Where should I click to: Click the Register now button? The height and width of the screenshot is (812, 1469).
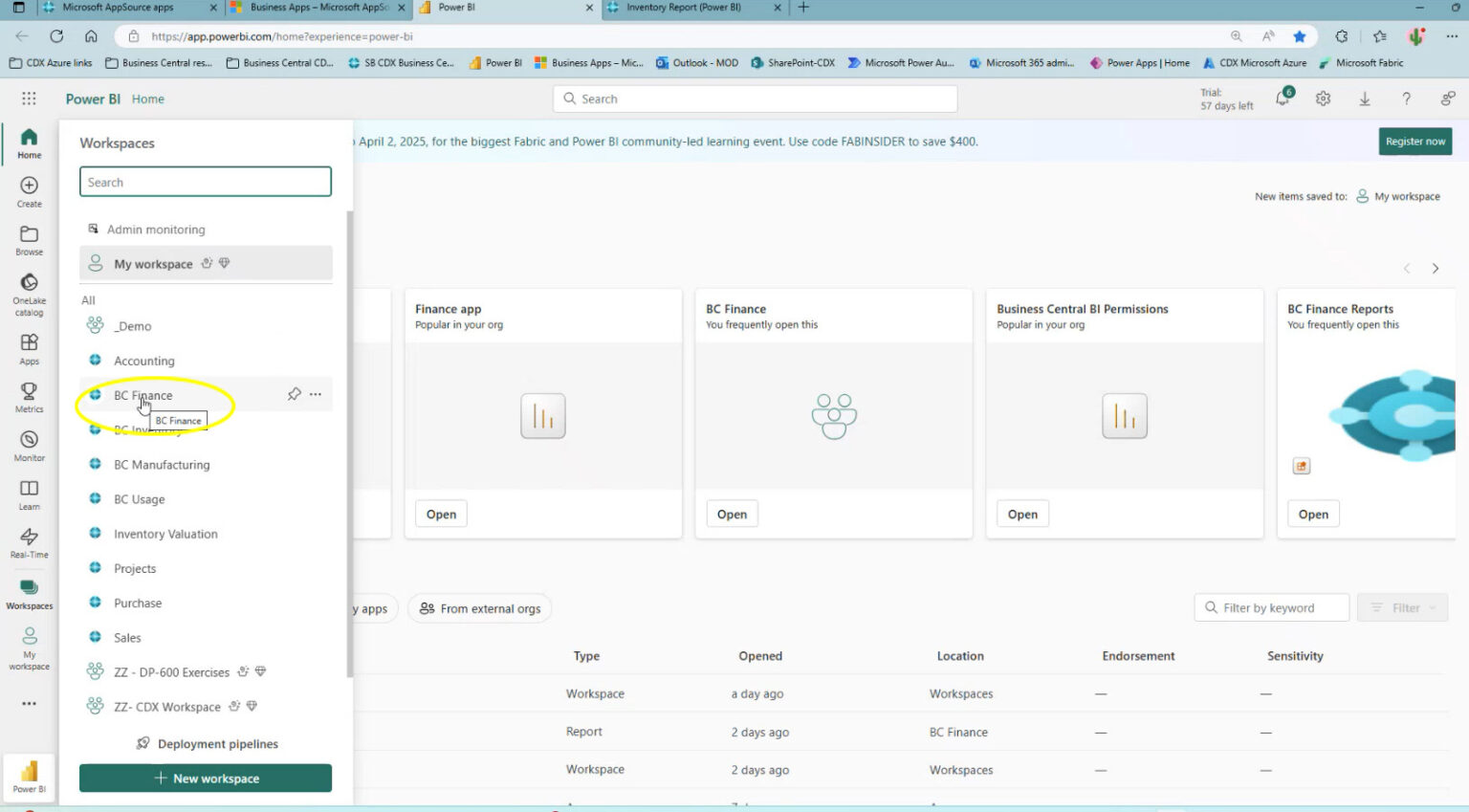pyautogui.click(x=1415, y=142)
